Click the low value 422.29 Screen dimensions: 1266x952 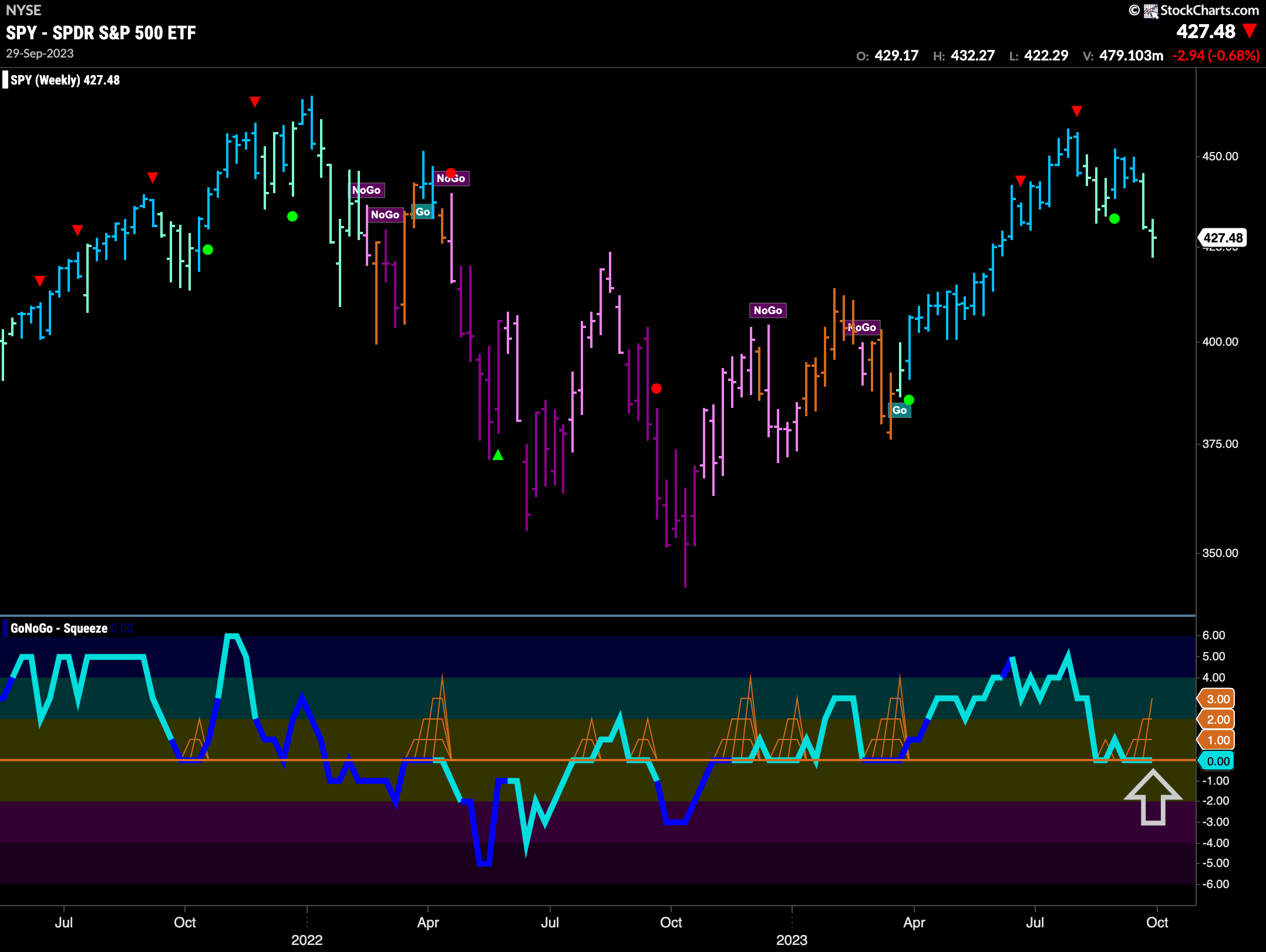1046,56
